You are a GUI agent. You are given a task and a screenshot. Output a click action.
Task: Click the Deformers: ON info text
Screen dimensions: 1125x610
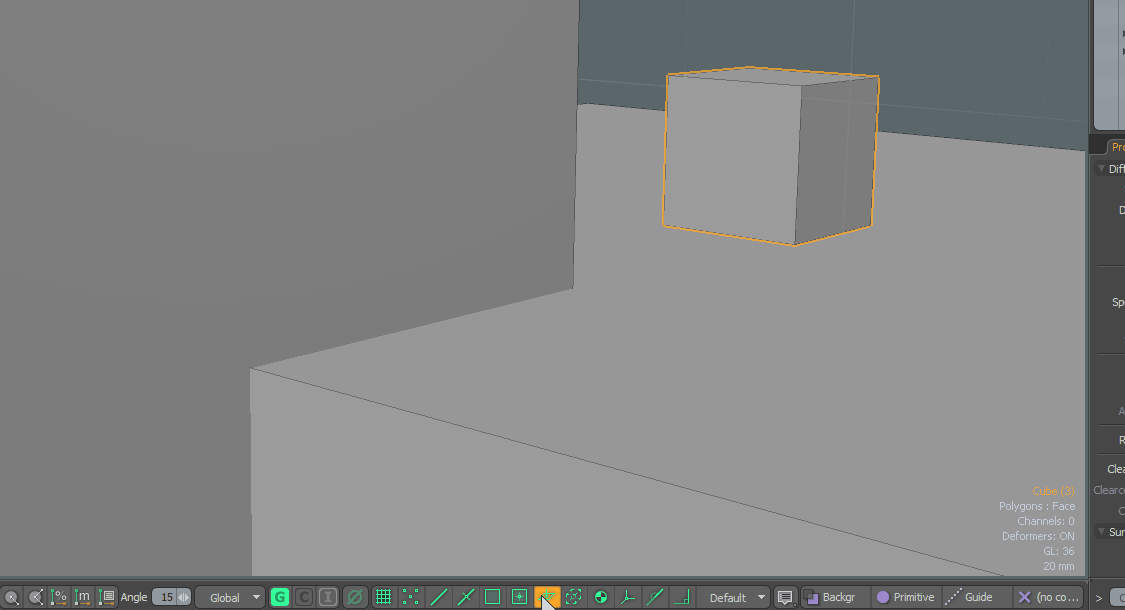coord(1038,536)
